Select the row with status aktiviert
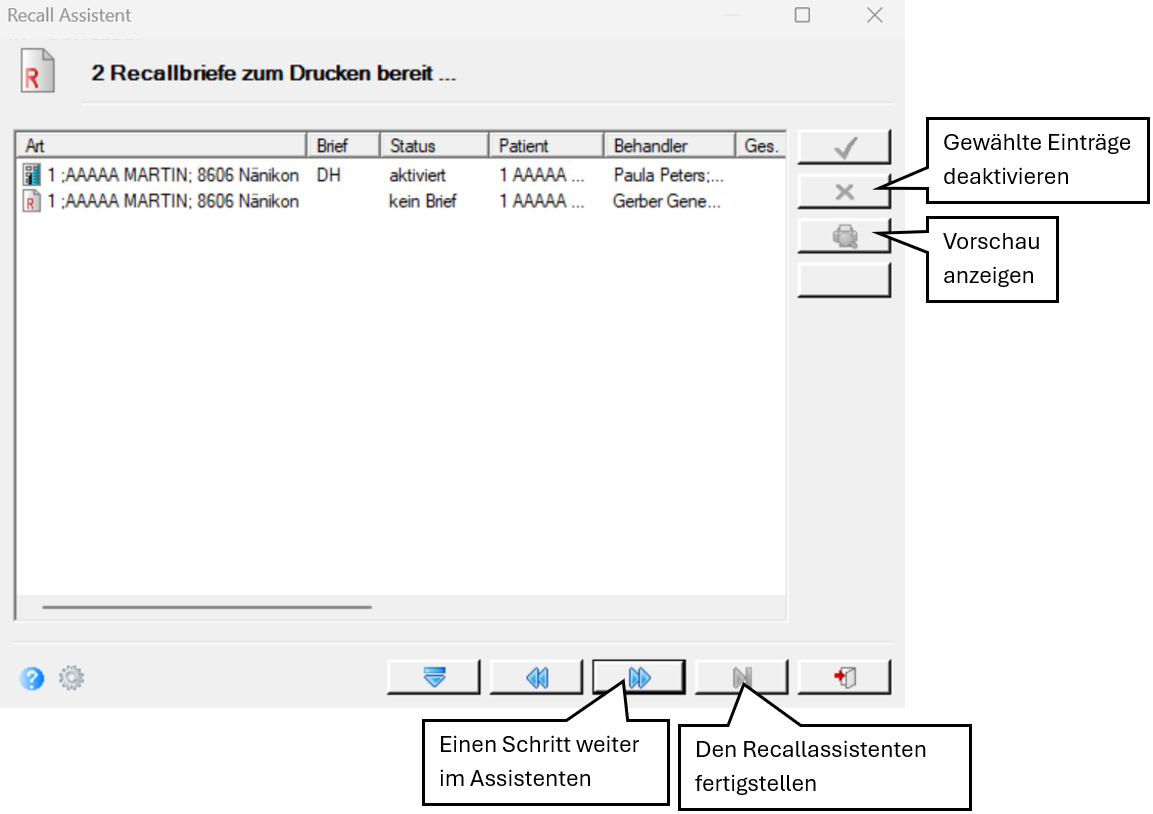The image size is (1153, 814). pyautogui.click(x=401, y=175)
